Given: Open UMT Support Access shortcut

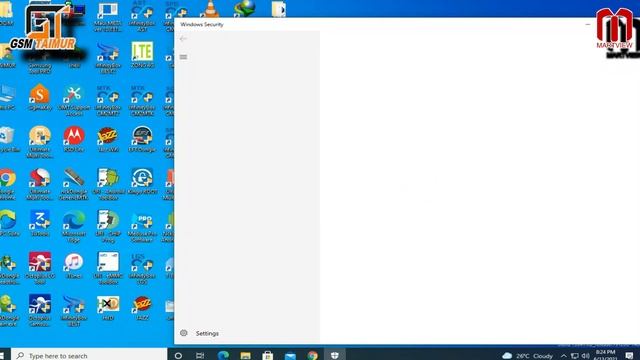Looking at the screenshot, I should point(74,100).
